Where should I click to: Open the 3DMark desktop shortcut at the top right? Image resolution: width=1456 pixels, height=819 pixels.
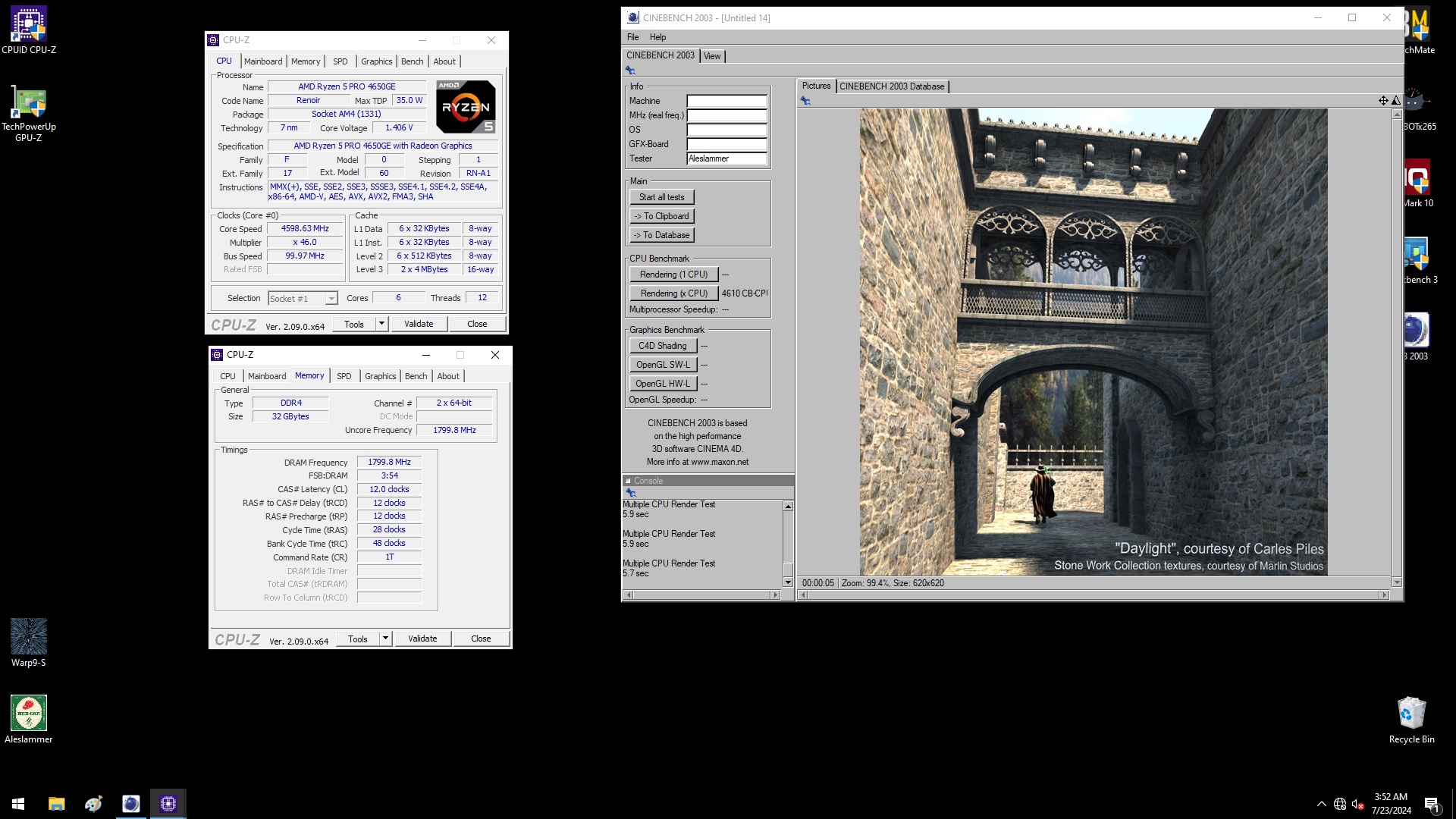pos(1418,30)
